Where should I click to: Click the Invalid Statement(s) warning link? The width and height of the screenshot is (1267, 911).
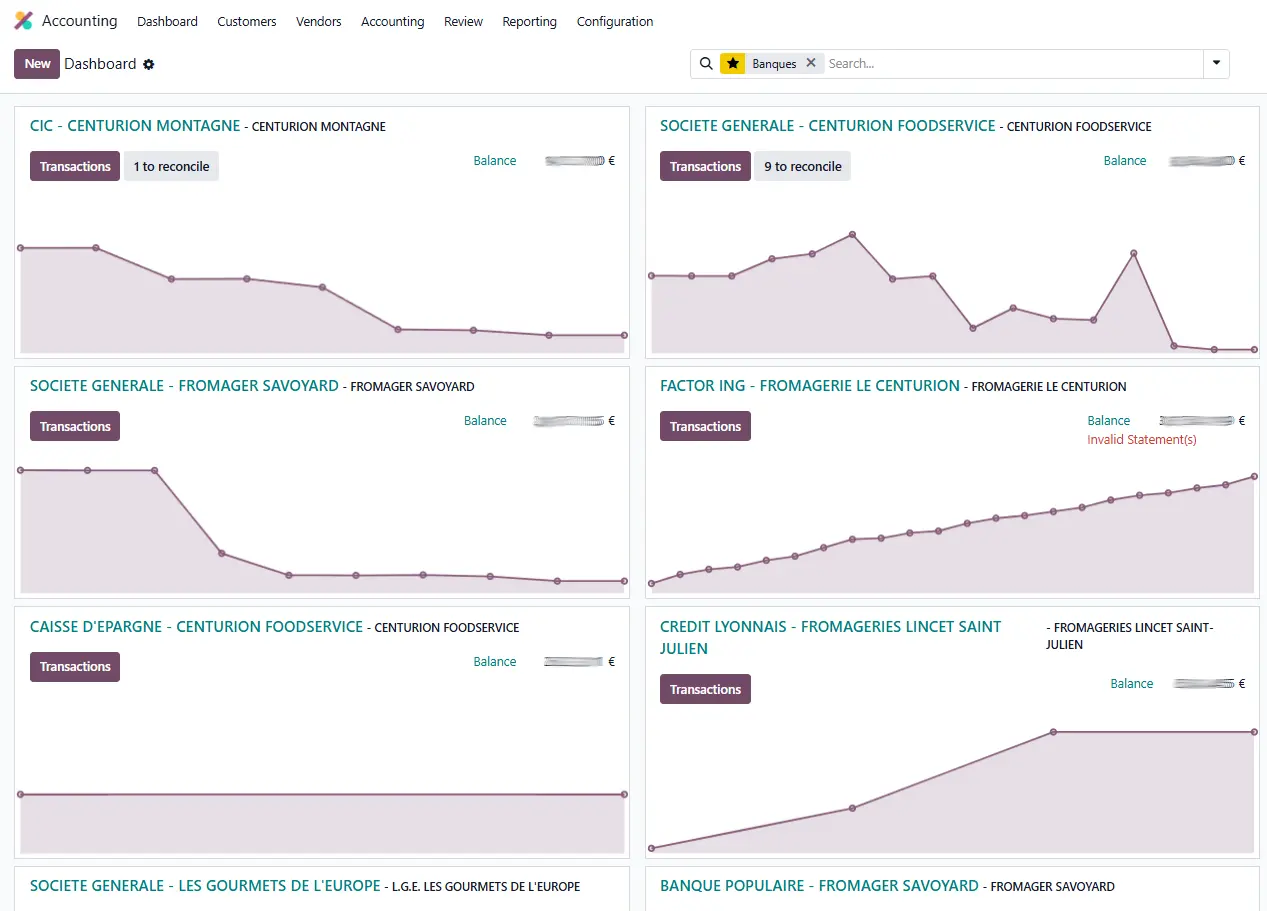click(1142, 440)
